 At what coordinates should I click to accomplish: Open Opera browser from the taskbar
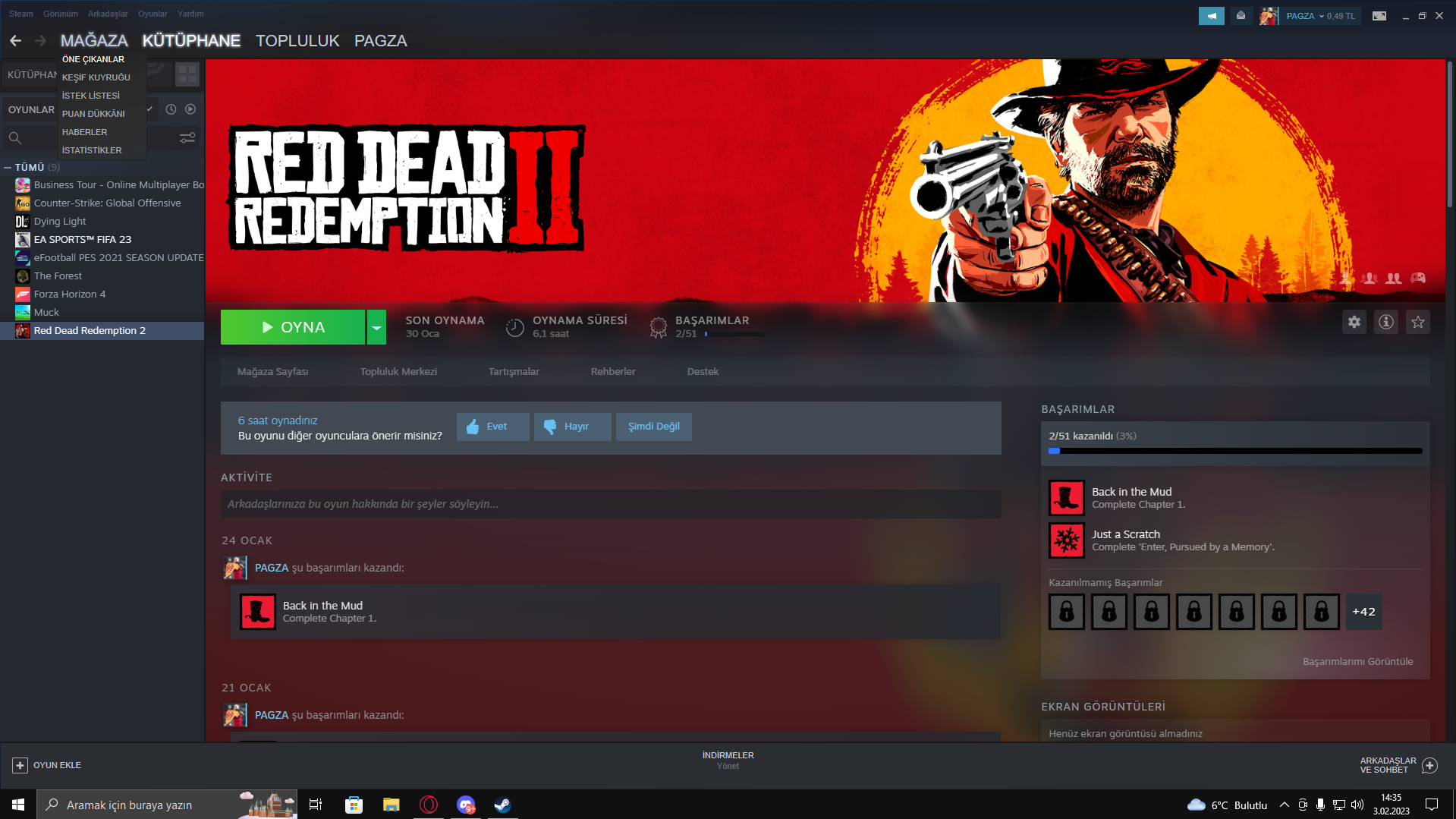[429, 805]
